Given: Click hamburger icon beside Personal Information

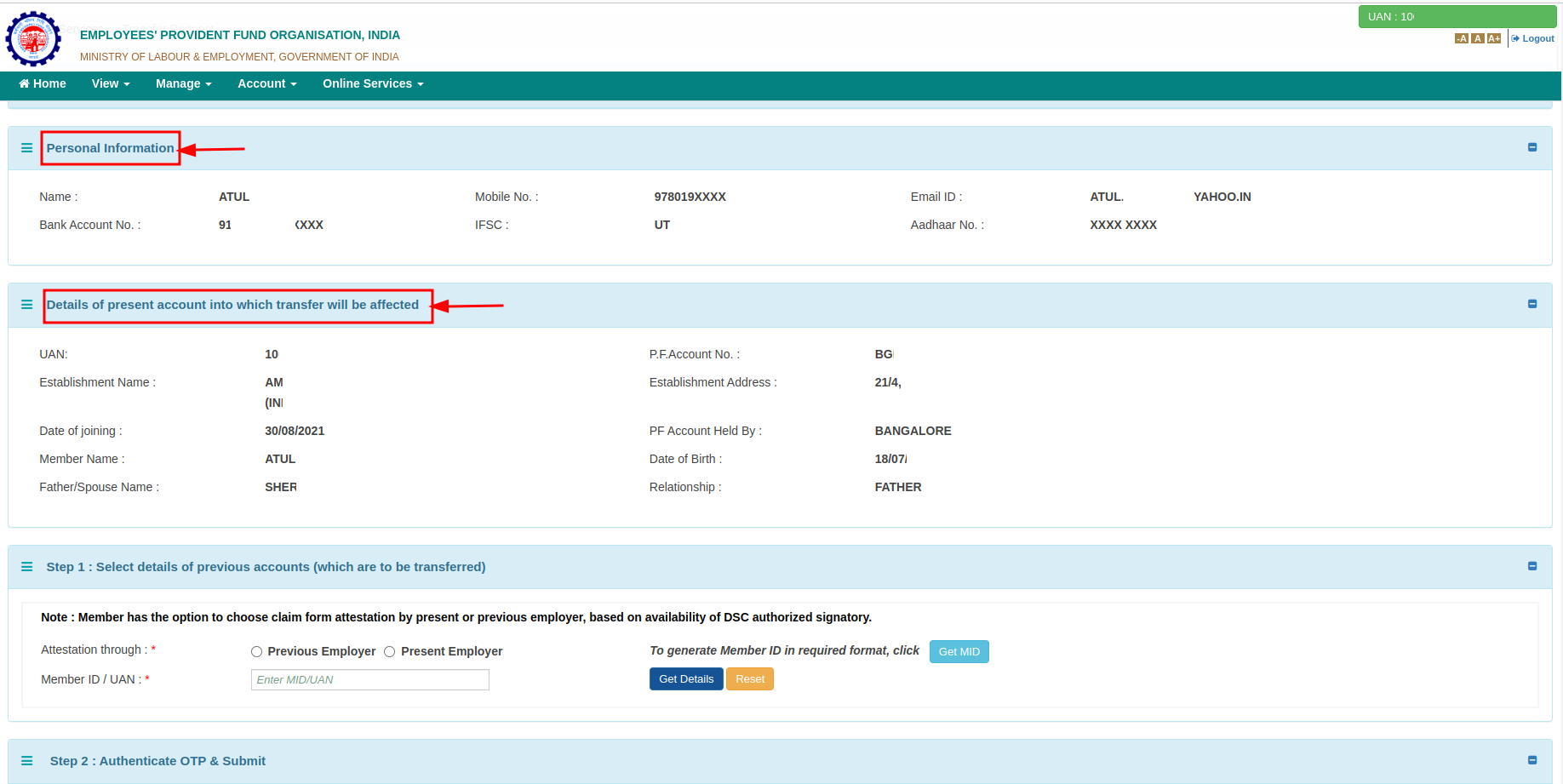Looking at the screenshot, I should (26, 148).
